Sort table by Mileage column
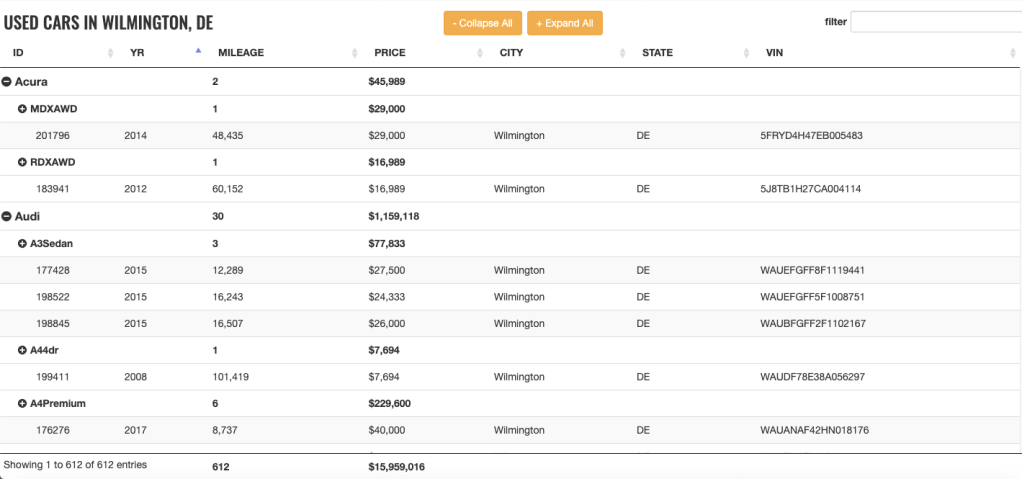This screenshot has height=479, width=1022. 241,53
